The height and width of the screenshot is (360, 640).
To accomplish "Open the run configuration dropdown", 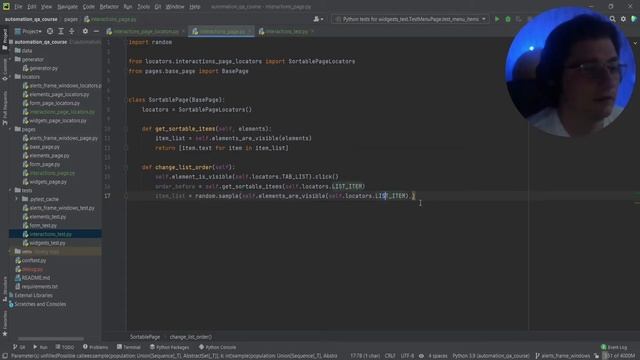I will (x=410, y=19).
